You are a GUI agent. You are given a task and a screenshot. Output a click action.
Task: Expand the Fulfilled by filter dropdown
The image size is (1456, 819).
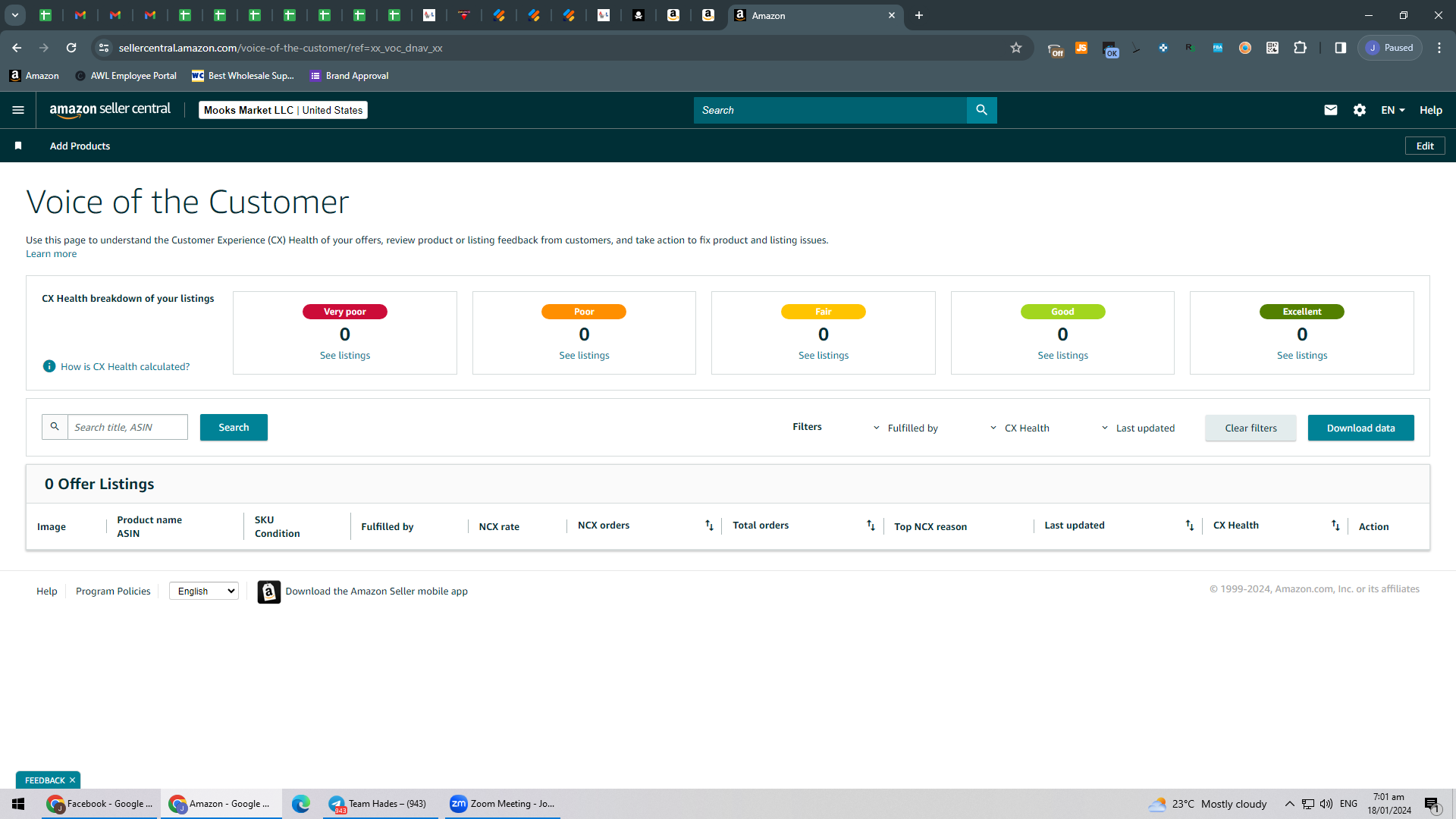(906, 428)
